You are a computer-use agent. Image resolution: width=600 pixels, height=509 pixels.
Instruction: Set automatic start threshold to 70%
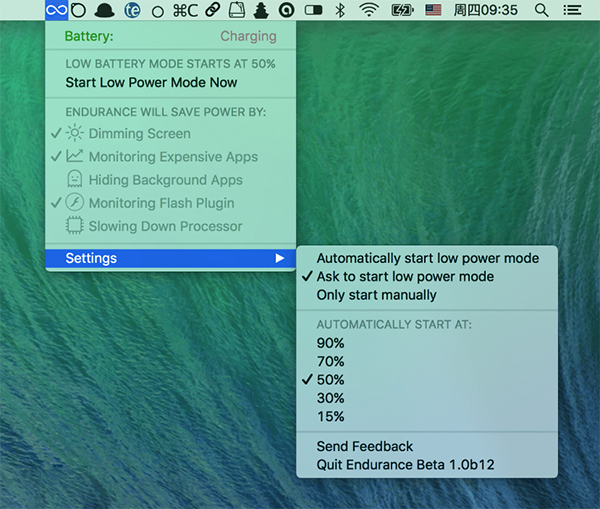click(330, 361)
